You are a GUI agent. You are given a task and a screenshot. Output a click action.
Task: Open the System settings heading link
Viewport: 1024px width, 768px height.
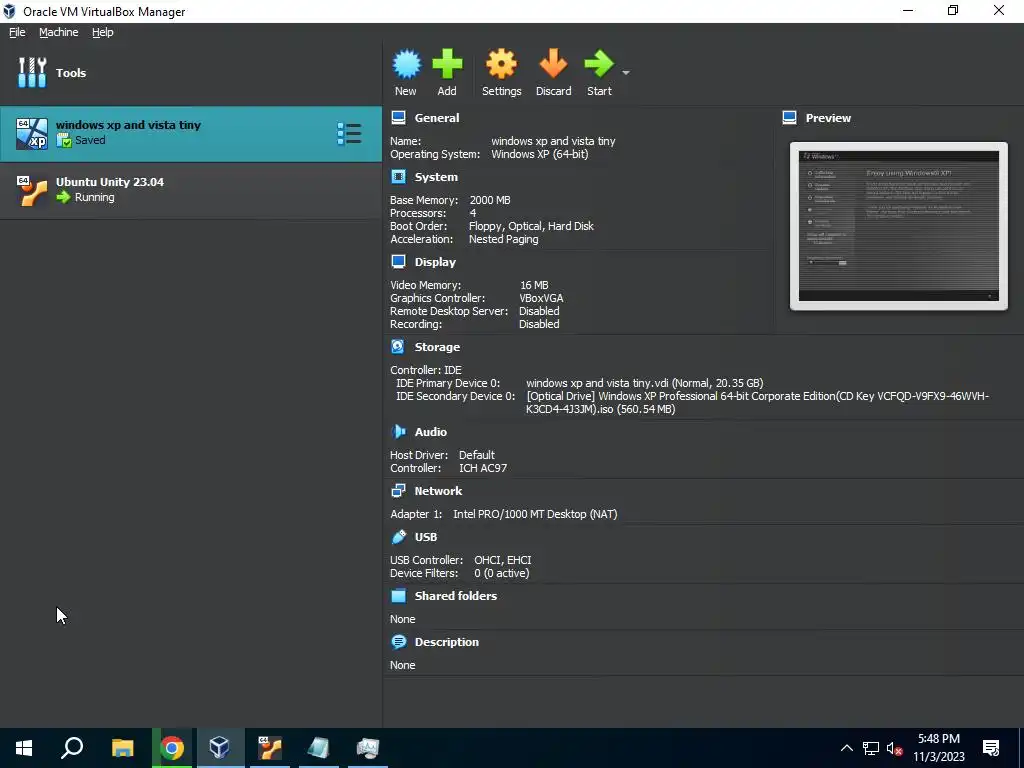(436, 177)
